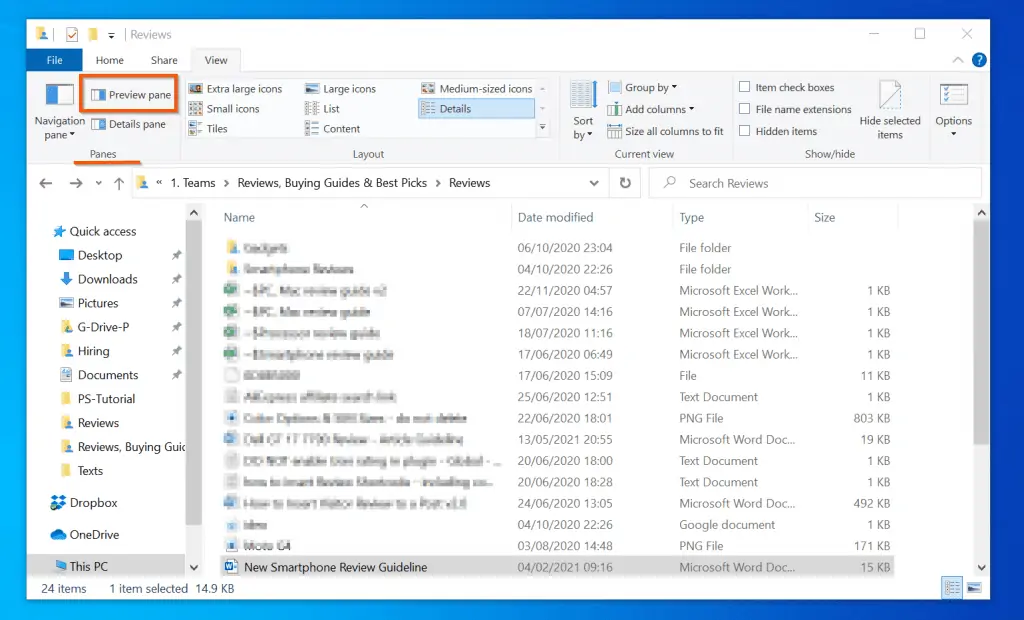Toggle the Preview pane button
This screenshot has height=620, width=1024.
[131, 95]
